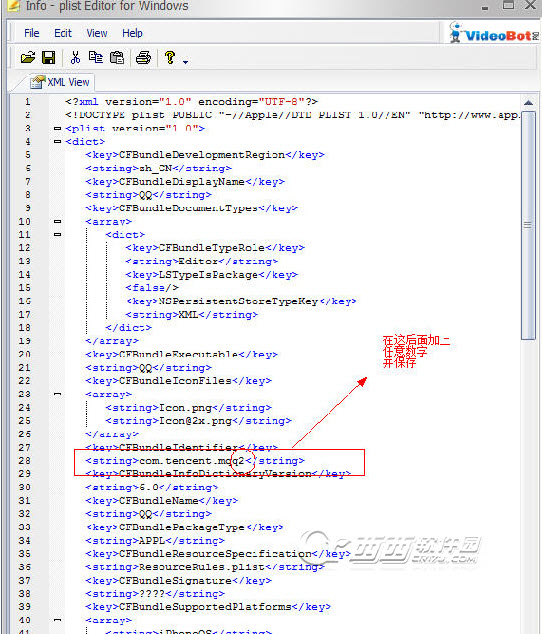This screenshot has height=634, width=542.
Task: Open the File menu
Action: (x=32, y=33)
